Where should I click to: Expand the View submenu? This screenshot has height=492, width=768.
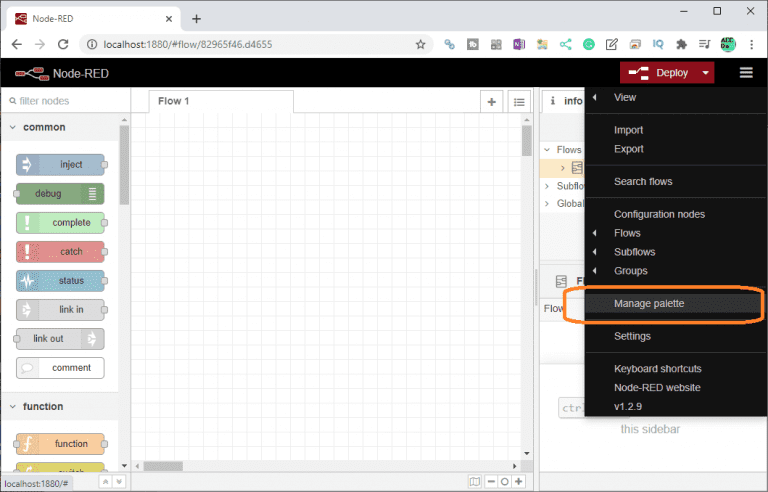625,97
